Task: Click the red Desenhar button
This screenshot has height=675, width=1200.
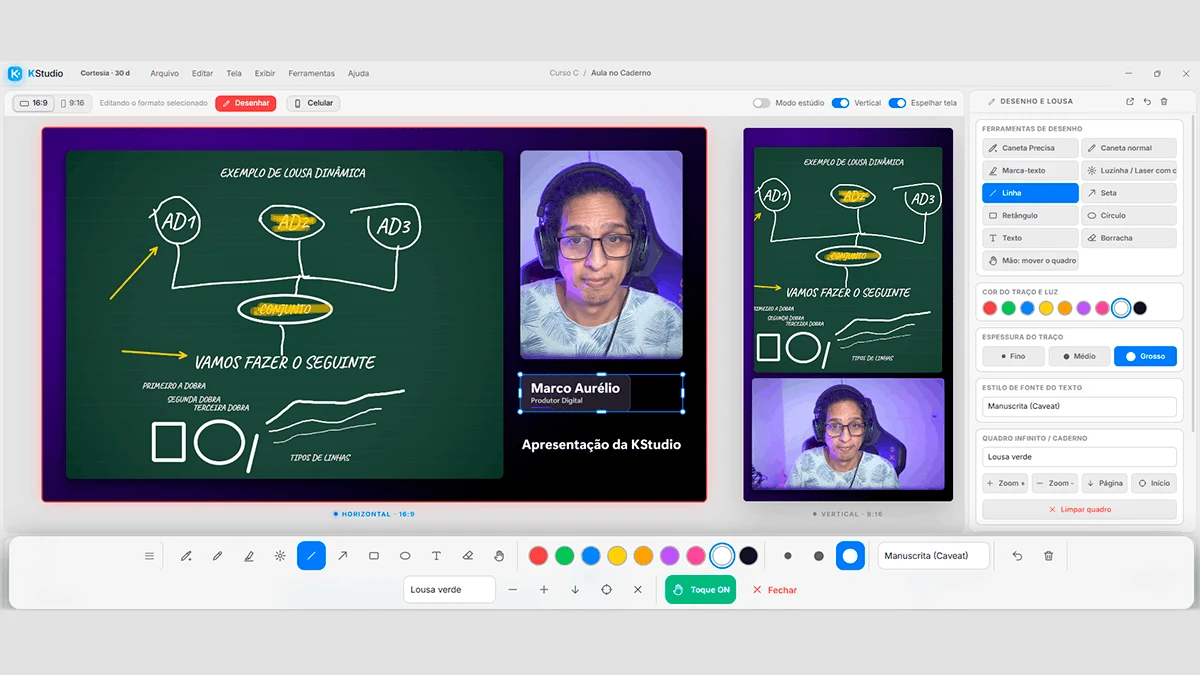Action: [246, 103]
